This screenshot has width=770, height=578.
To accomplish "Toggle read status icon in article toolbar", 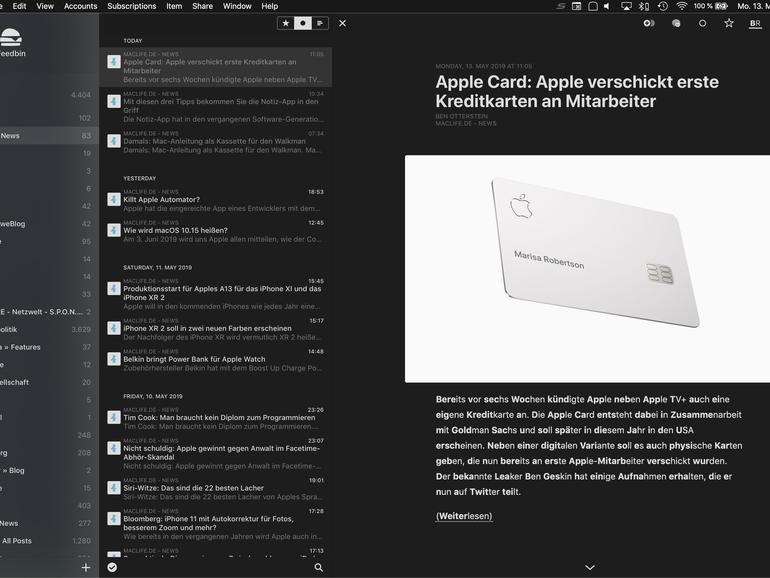I will (x=649, y=23).
